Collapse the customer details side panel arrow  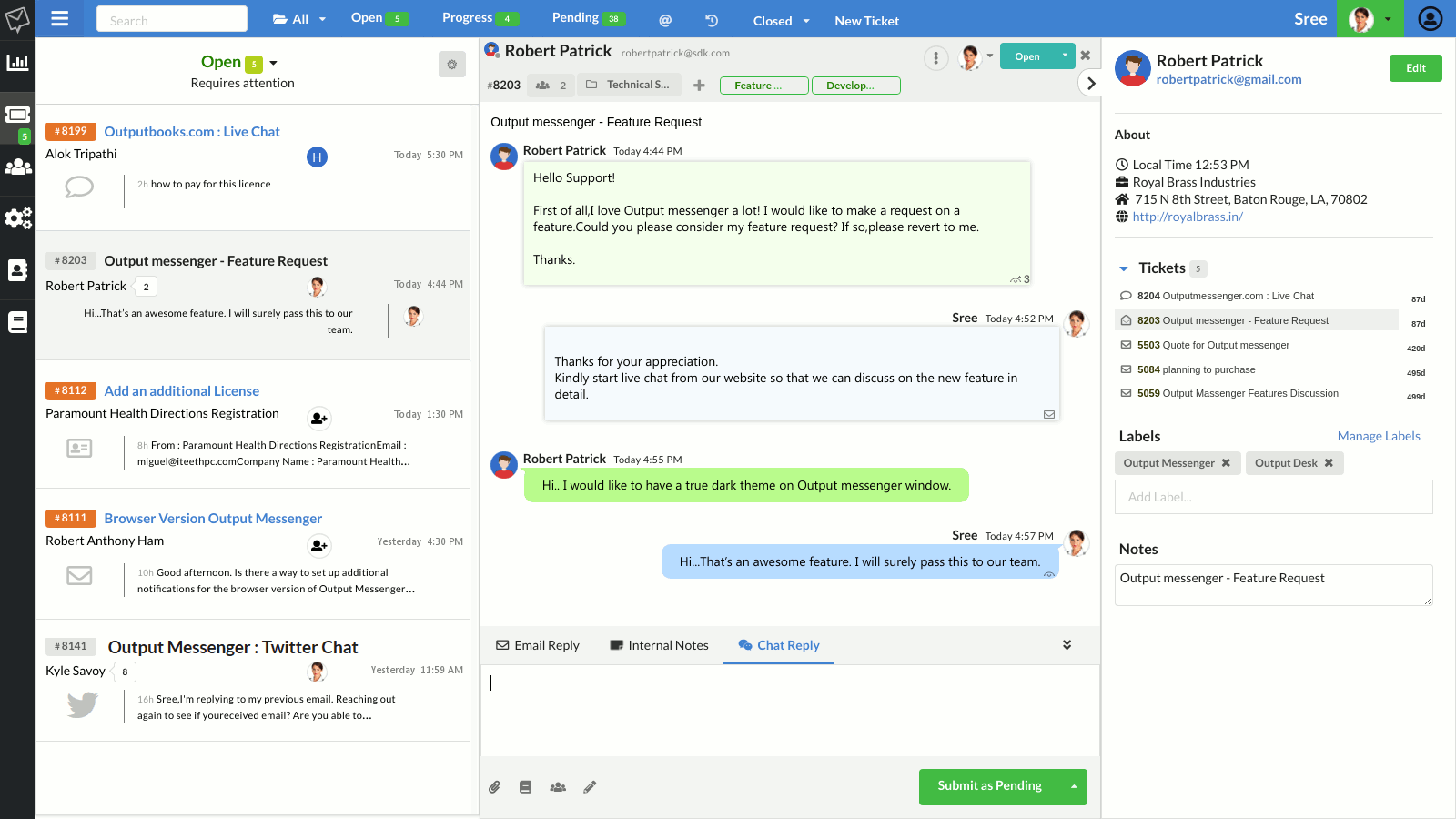[x=1090, y=84]
